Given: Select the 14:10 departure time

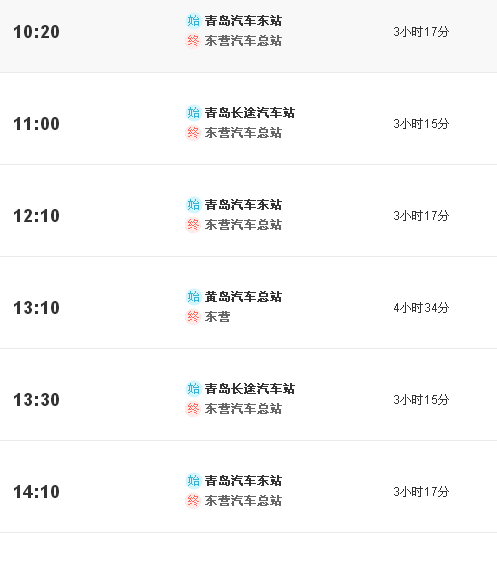Looking at the screenshot, I should click(x=37, y=492).
